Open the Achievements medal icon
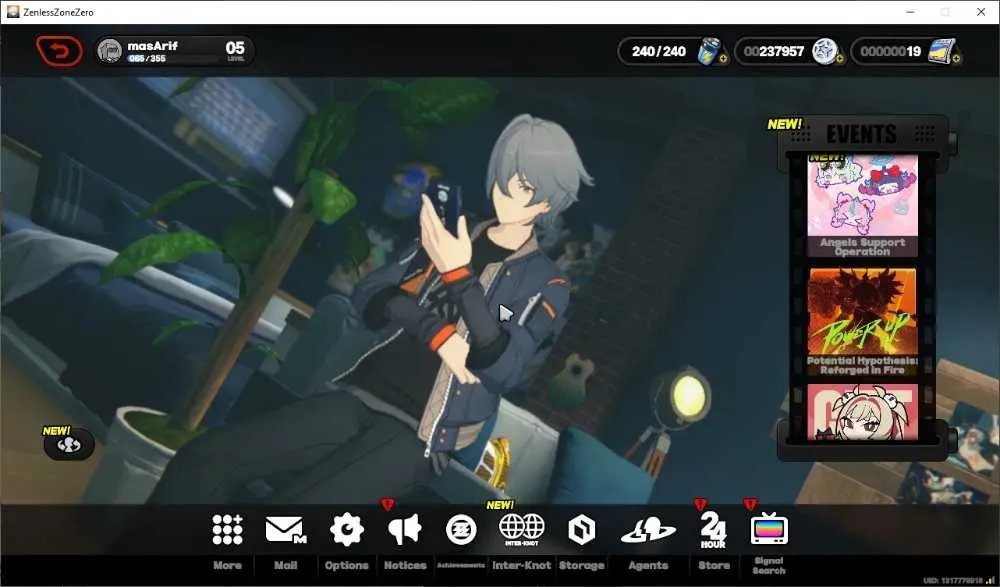The image size is (1000, 587). tap(460, 530)
